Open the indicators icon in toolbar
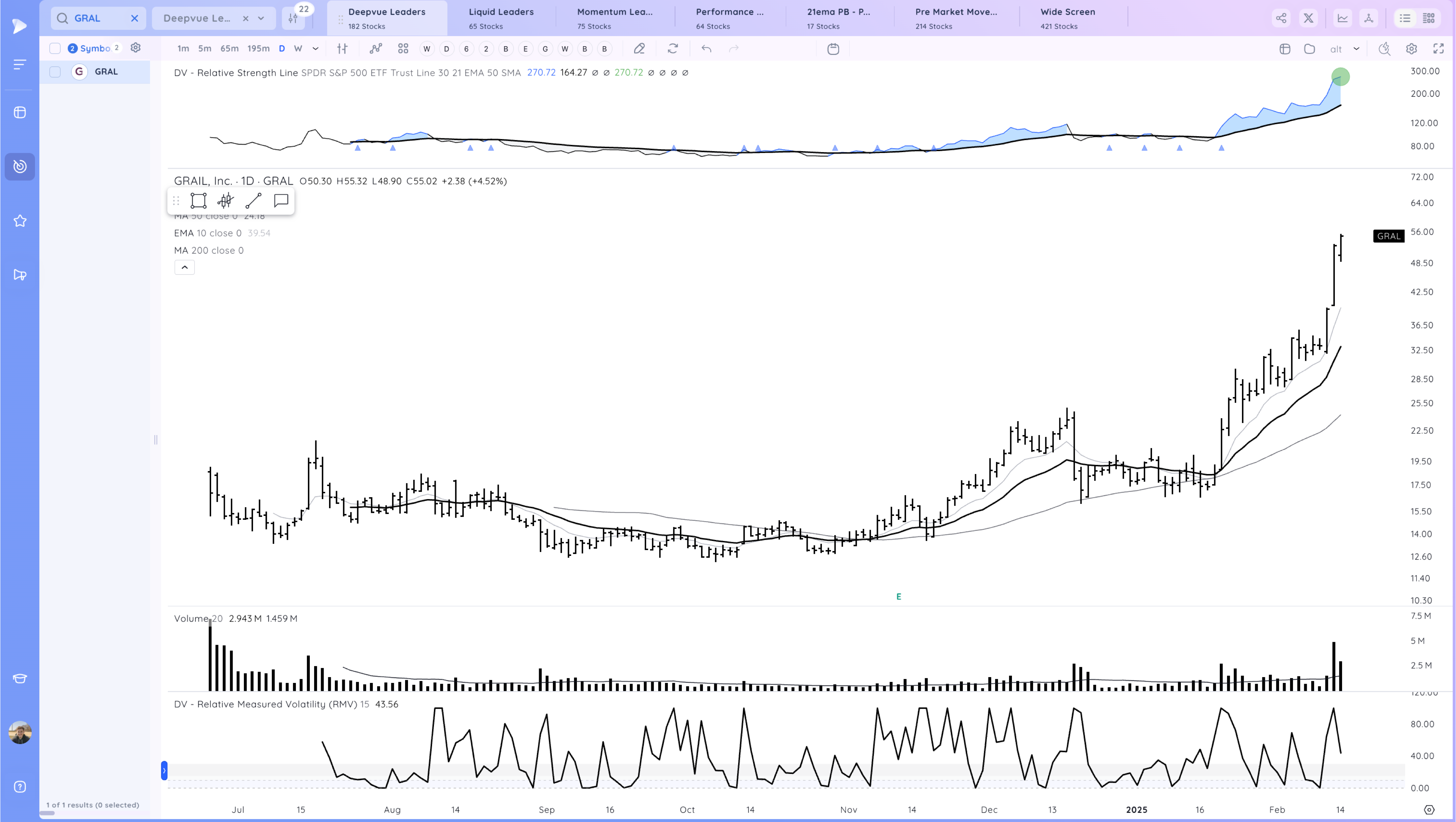 click(x=376, y=49)
